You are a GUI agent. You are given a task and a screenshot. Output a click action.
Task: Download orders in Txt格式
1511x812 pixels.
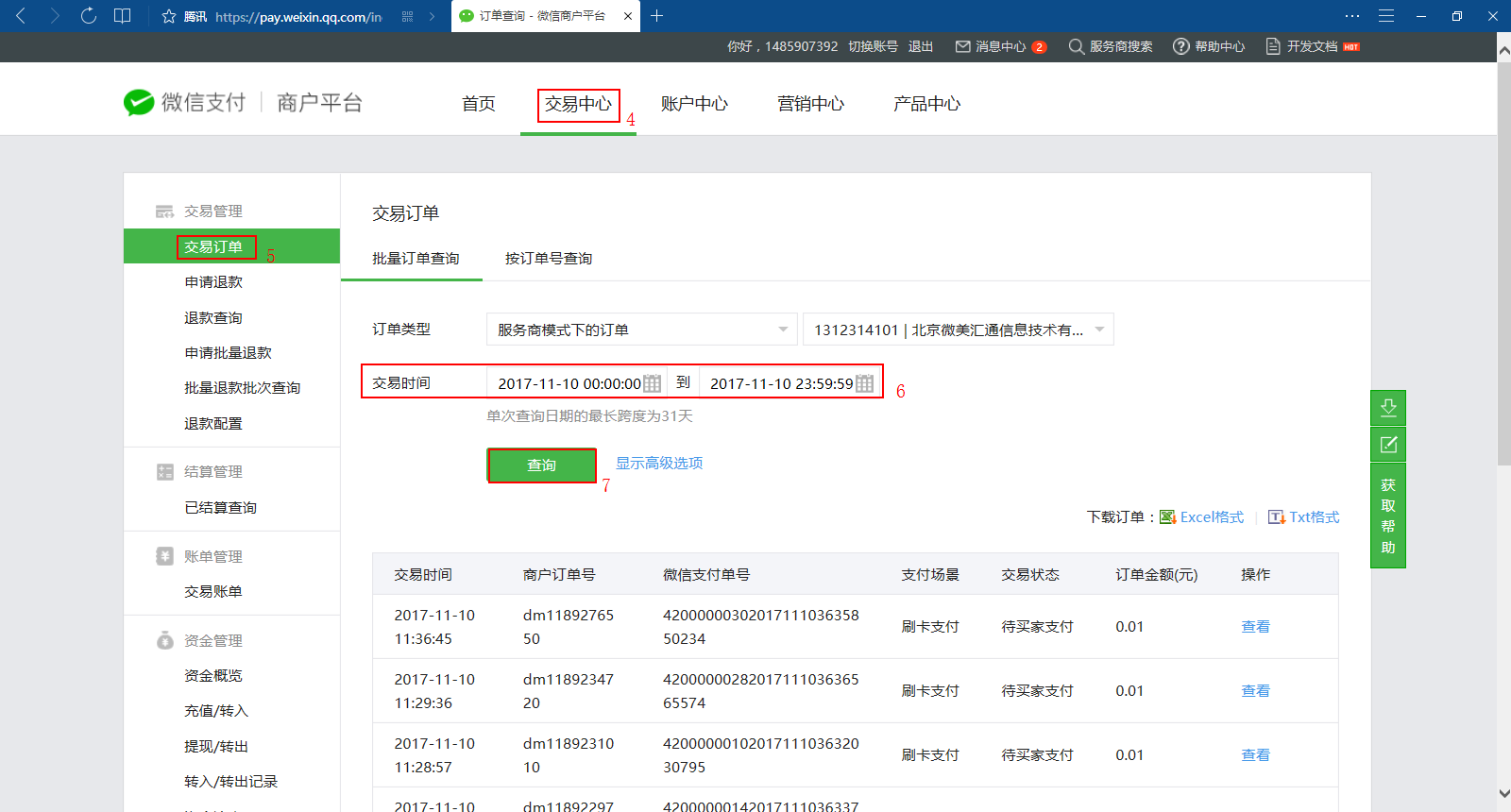[1315, 517]
